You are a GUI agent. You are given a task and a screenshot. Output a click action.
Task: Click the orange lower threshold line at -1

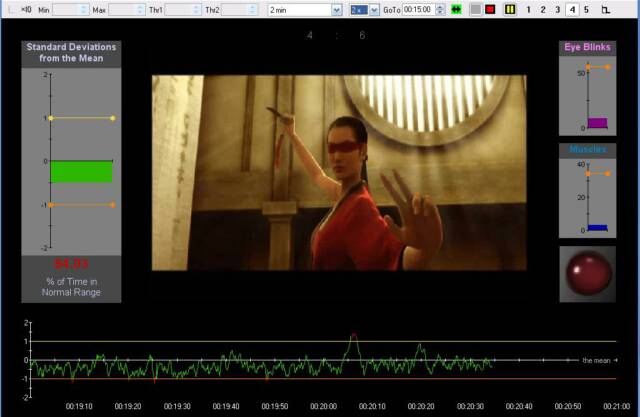coord(82,205)
